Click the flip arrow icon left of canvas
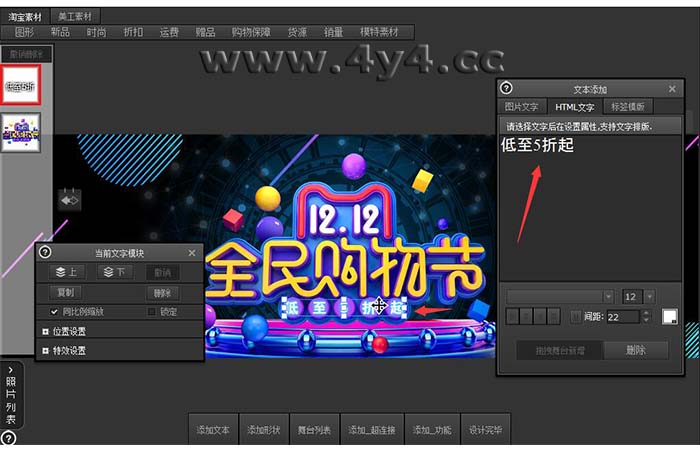The height and width of the screenshot is (450, 700). click(x=69, y=201)
